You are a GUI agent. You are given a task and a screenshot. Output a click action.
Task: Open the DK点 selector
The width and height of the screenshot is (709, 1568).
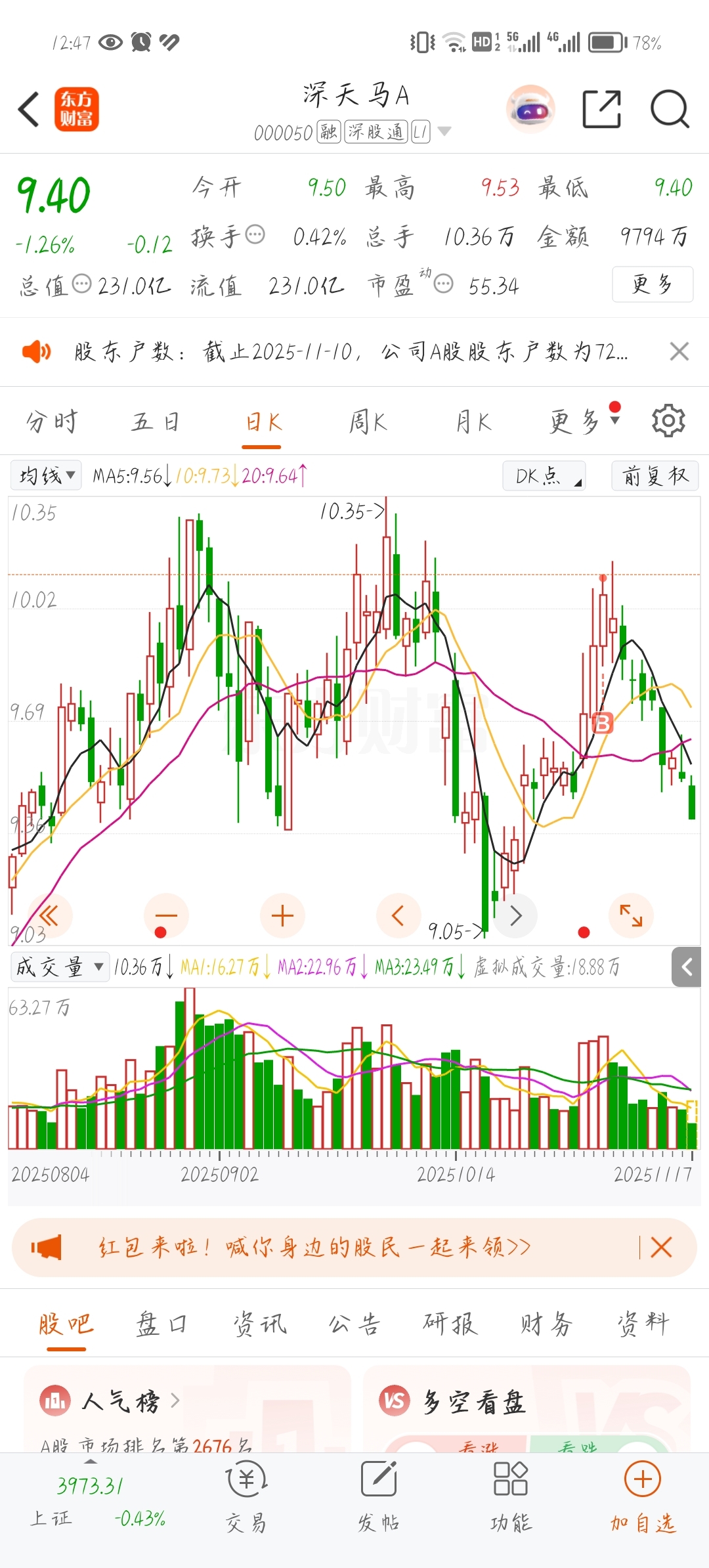click(x=544, y=475)
